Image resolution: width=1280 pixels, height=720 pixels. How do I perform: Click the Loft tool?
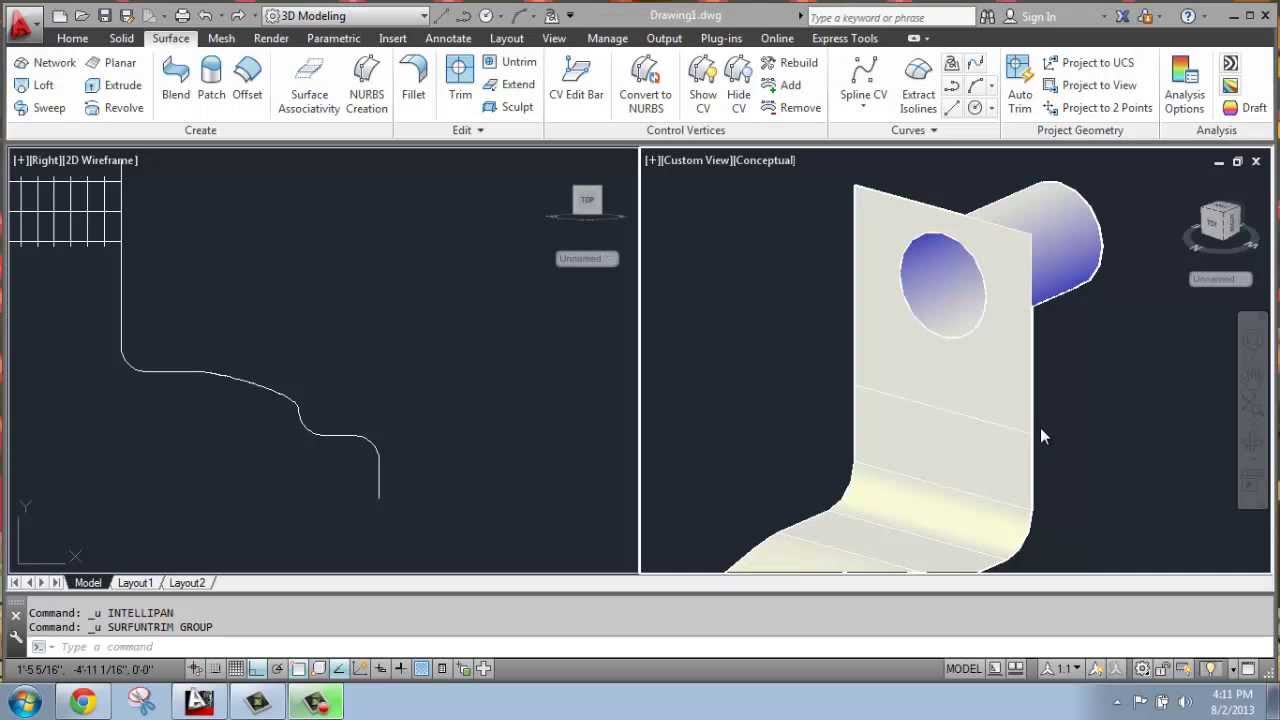tap(34, 85)
